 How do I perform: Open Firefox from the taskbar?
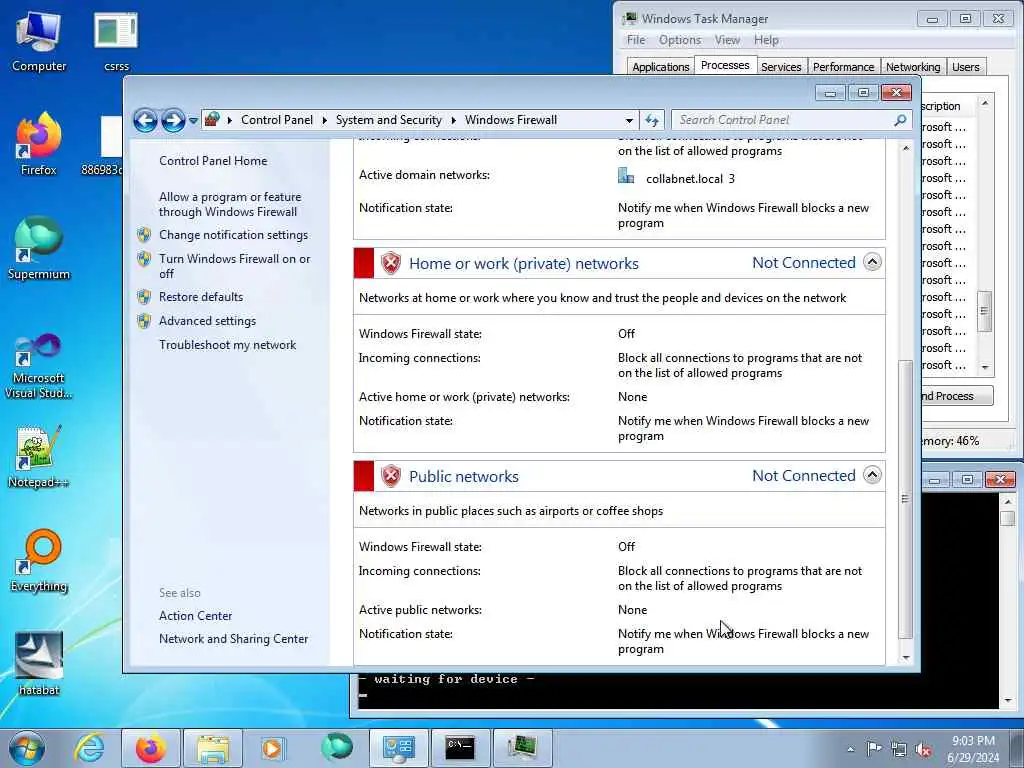(150, 748)
